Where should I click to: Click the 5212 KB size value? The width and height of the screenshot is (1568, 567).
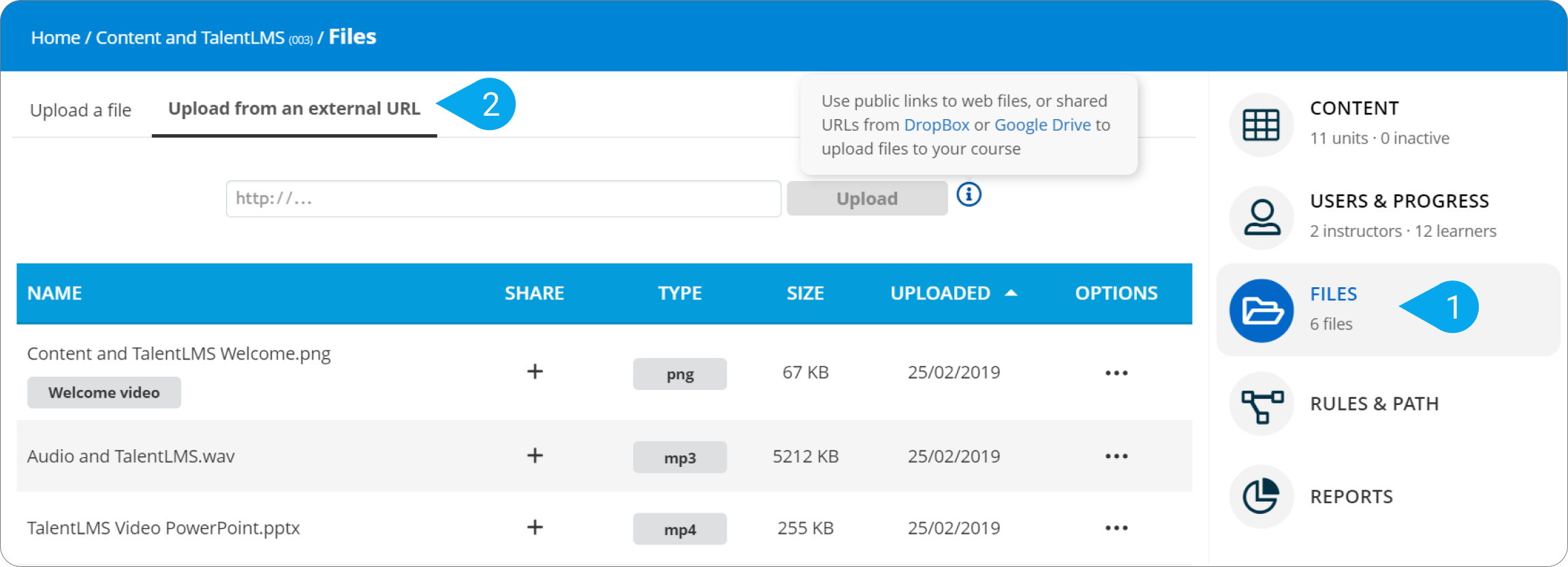coord(805,456)
